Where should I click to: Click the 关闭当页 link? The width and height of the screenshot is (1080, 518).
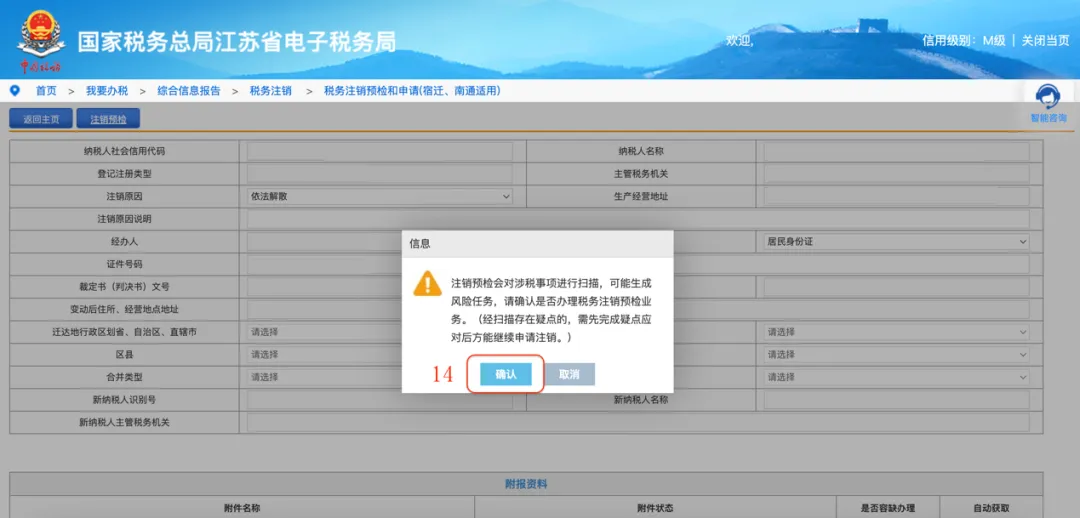1045,41
